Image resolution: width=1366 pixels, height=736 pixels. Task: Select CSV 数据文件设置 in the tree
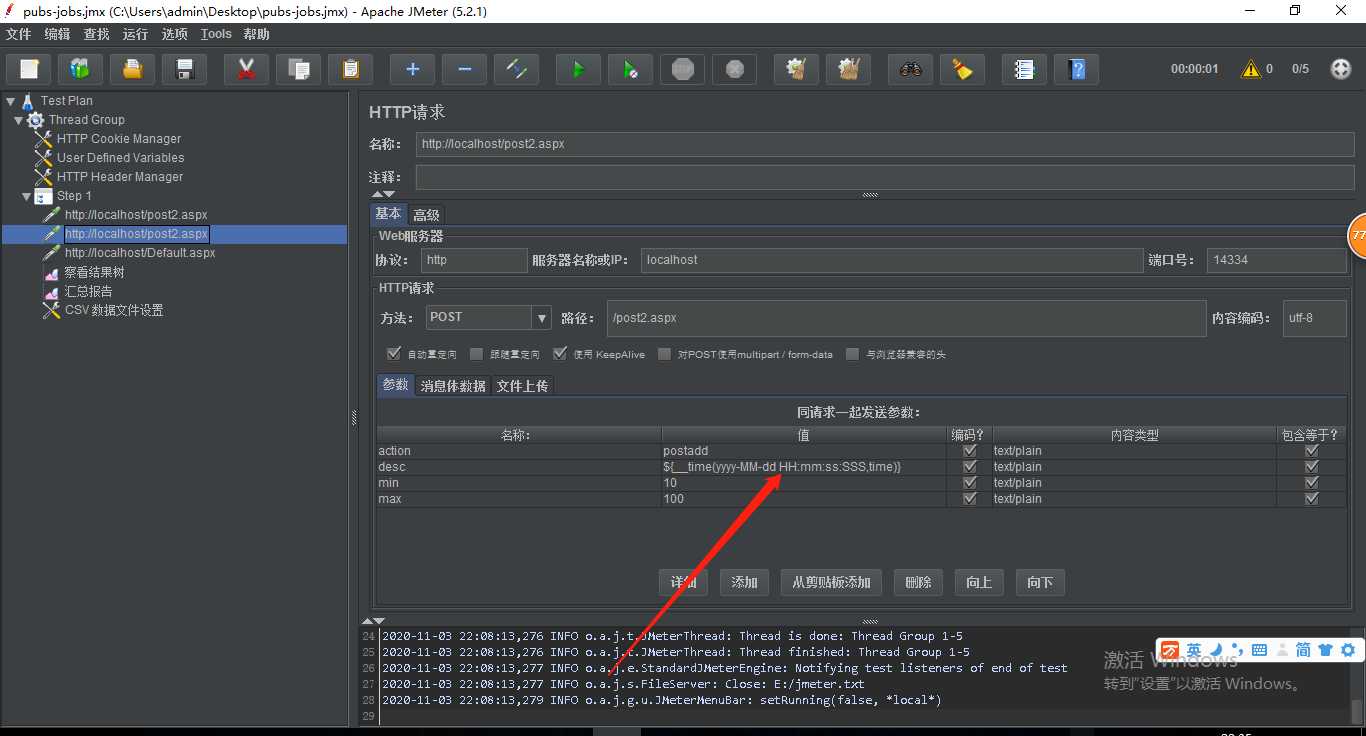[x=113, y=310]
